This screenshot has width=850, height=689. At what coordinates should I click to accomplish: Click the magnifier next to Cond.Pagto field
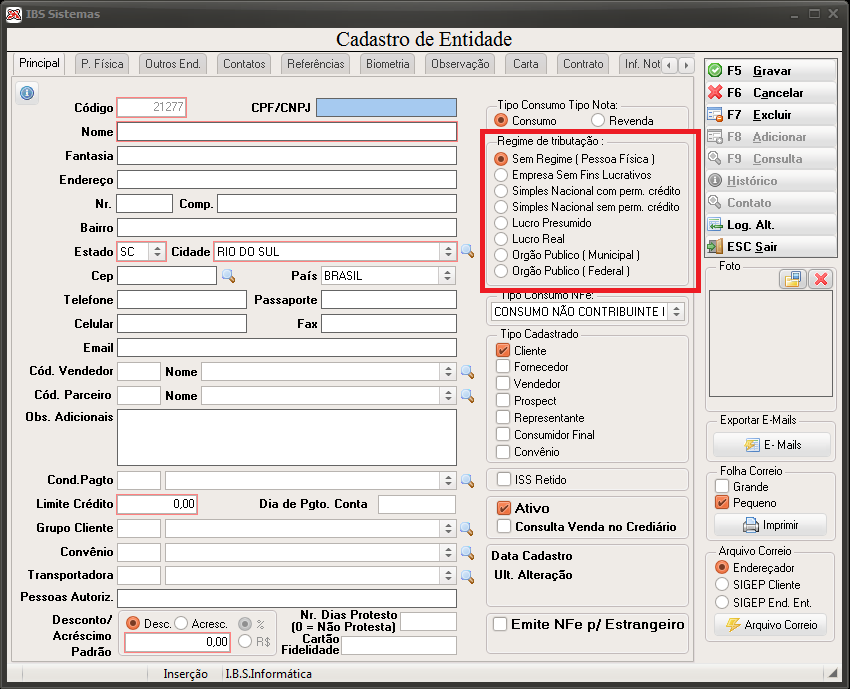467,481
